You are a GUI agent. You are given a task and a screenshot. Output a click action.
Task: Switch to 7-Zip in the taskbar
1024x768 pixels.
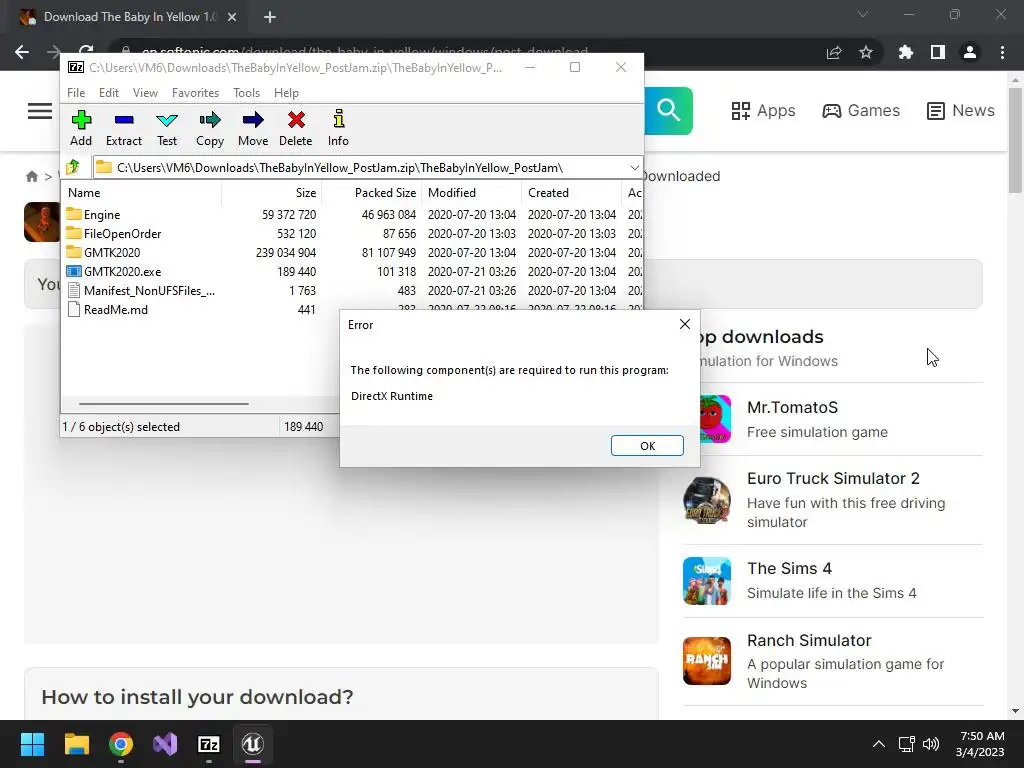(x=208, y=744)
